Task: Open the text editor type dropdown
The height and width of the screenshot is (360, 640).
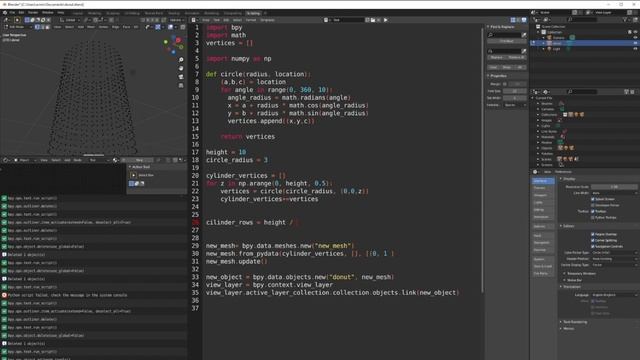Action: [195, 20]
